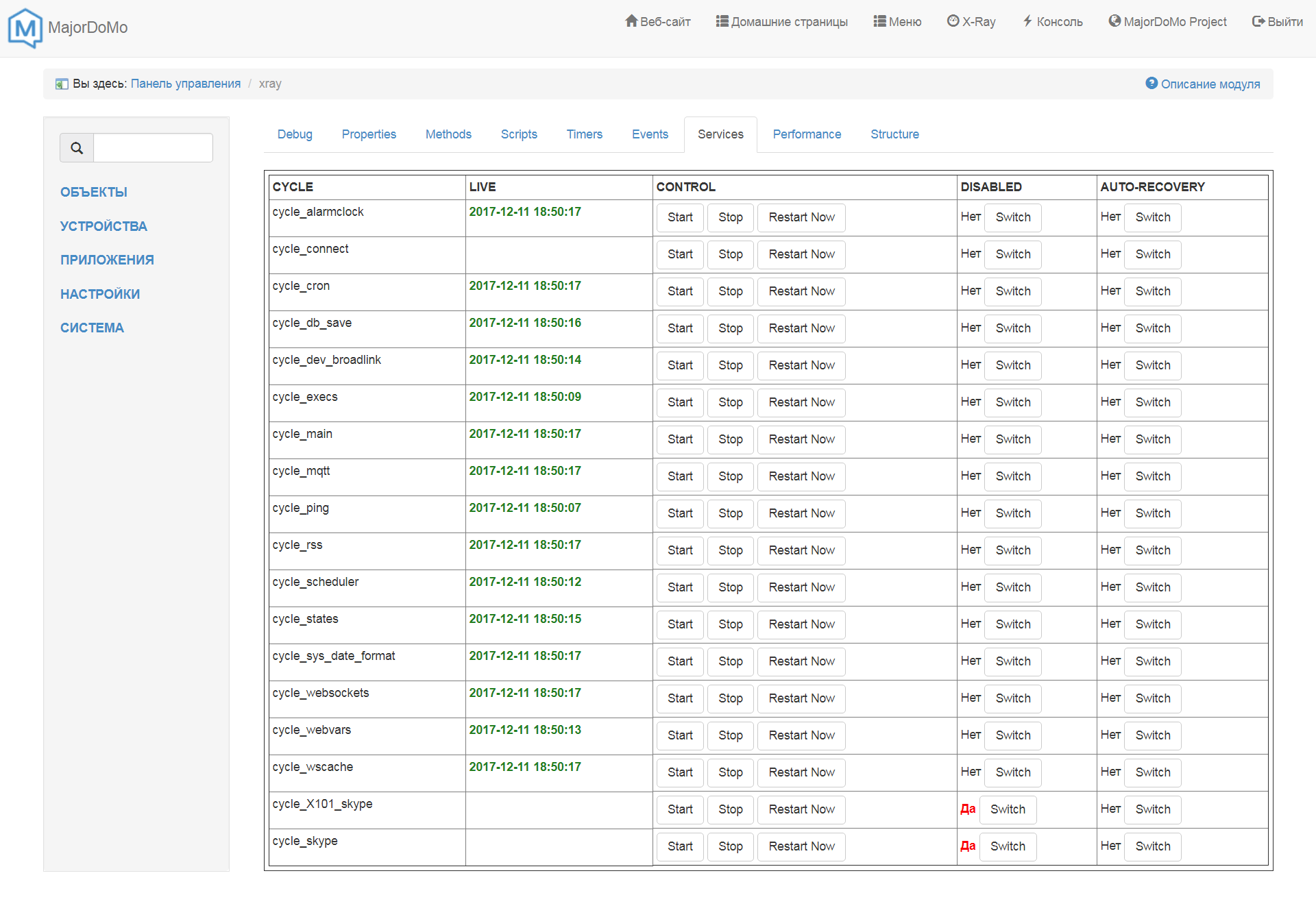
Task: Expand the СИСТЕМА sidebar section
Action: (92, 328)
